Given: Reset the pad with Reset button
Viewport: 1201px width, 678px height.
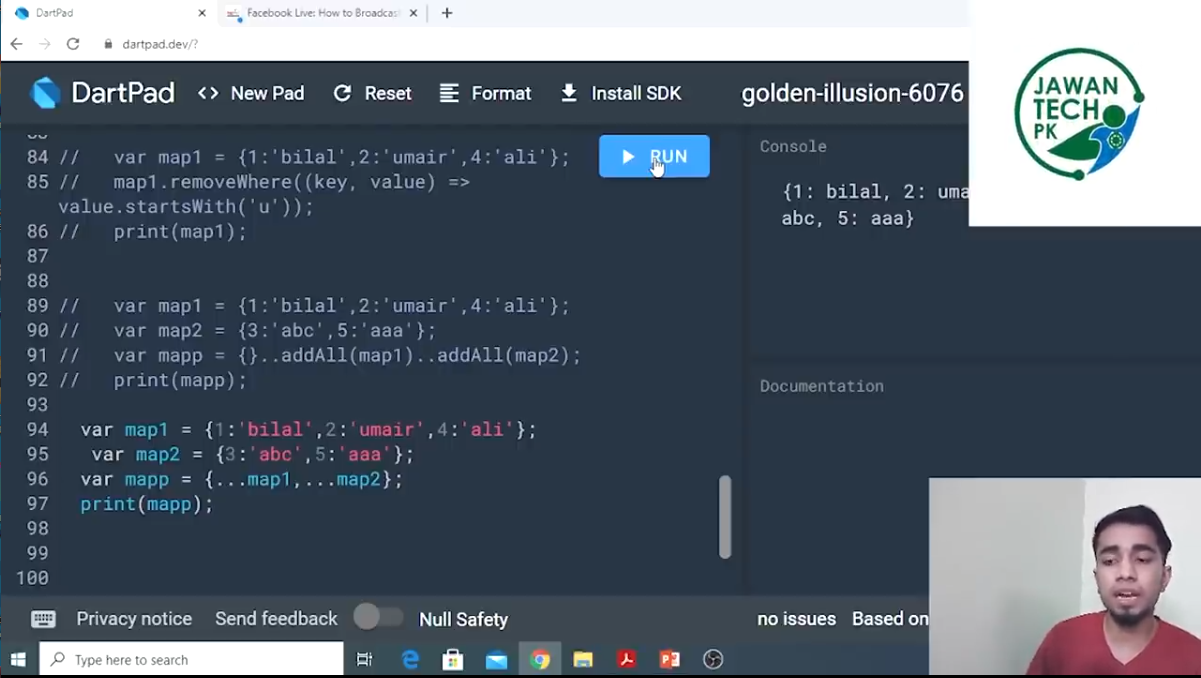Looking at the screenshot, I should click(372, 93).
